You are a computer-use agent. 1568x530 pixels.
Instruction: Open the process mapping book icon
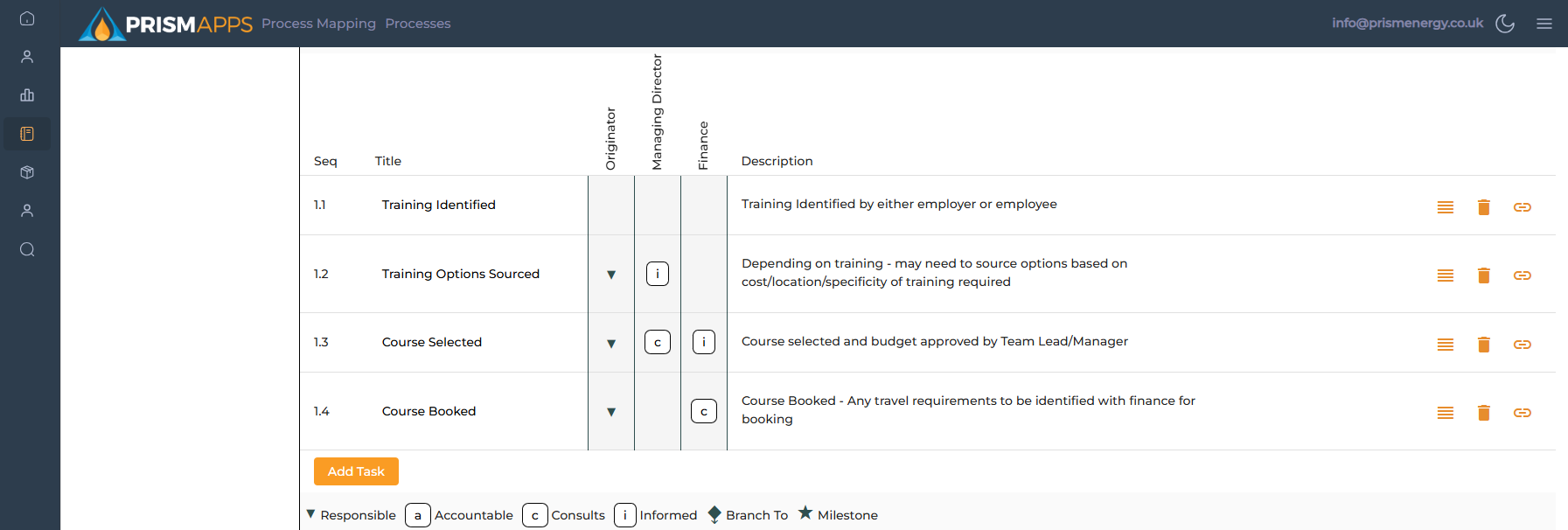tap(27, 134)
